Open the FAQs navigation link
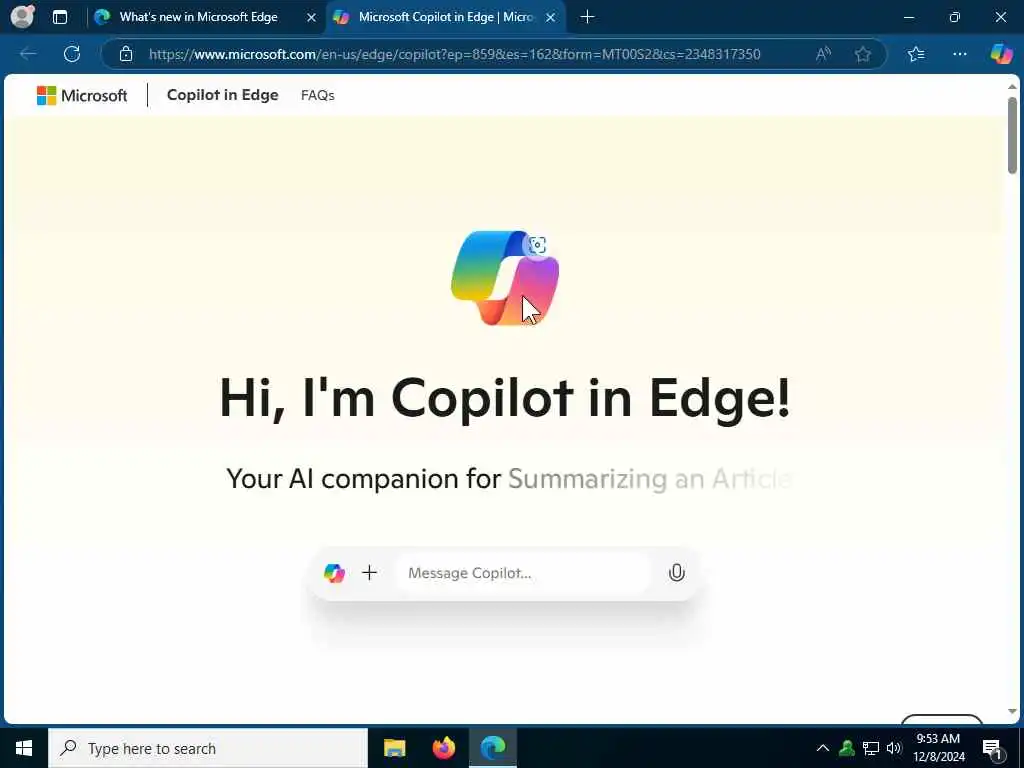1024x768 pixels. 317,95
